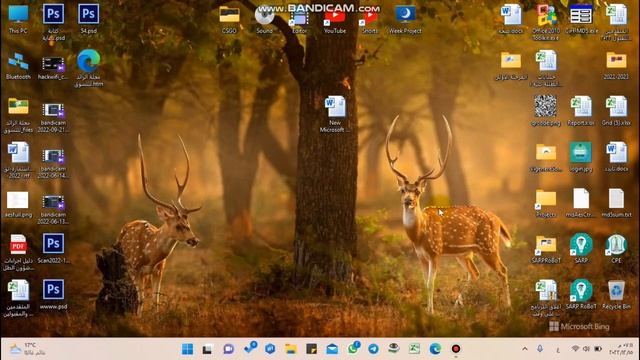Select the md5sum.txt file icon
This screenshot has width=640, height=360.
(616, 203)
